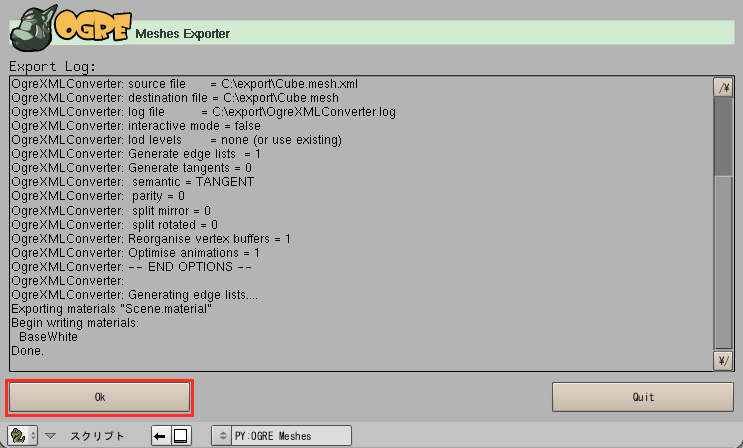Collapse header menus with the triangle arrow
This screenshot has width=743, height=448.
(x=50, y=435)
